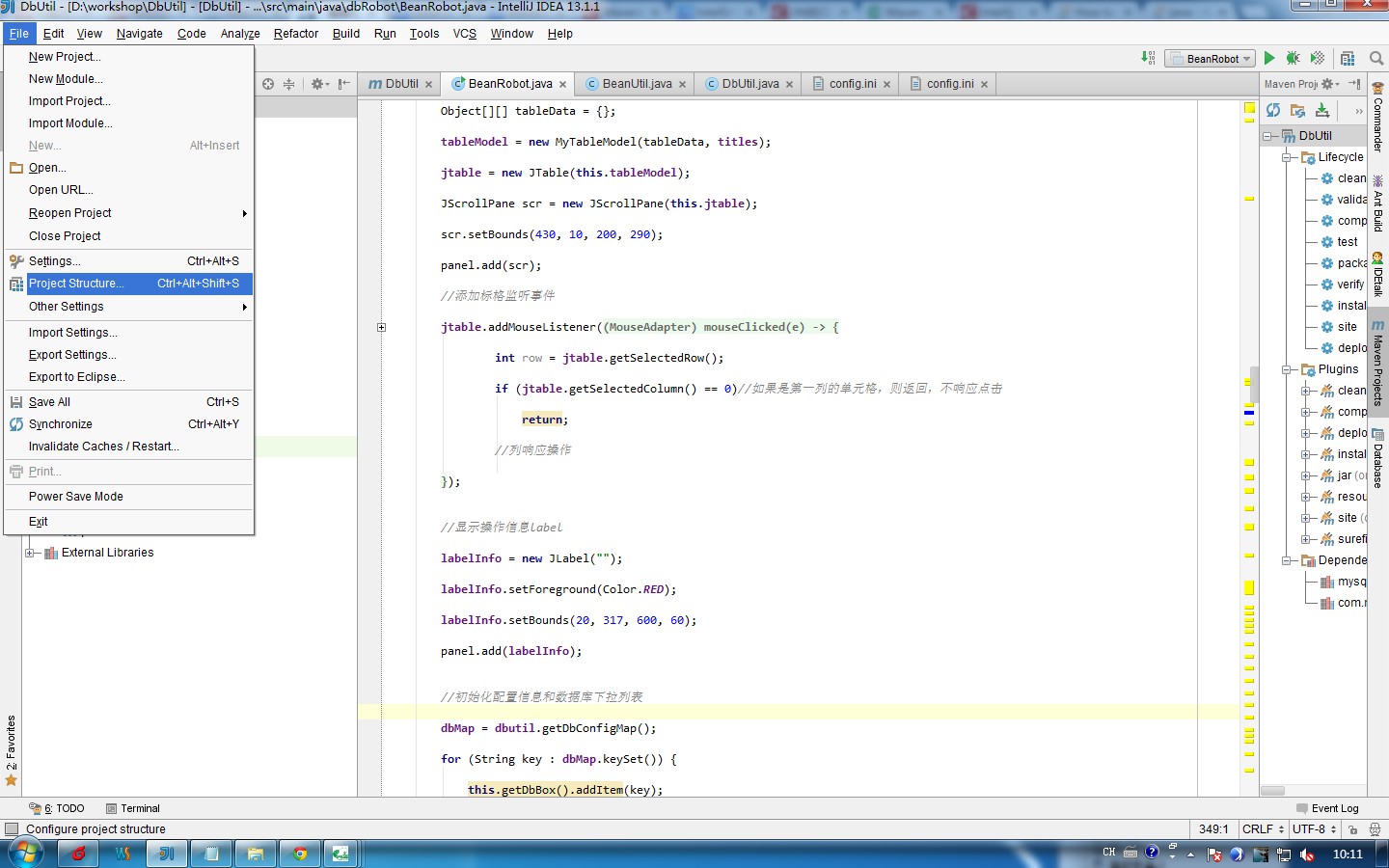Open the Favorites tool window
Image resolution: width=1389 pixels, height=868 pixels.
tap(12, 750)
